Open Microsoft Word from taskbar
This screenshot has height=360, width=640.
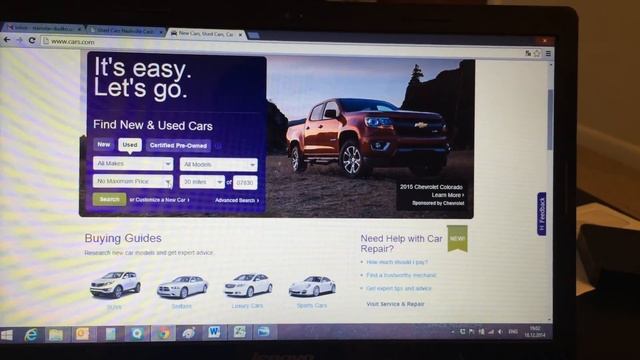pyautogui.click(x=214, y=332)
